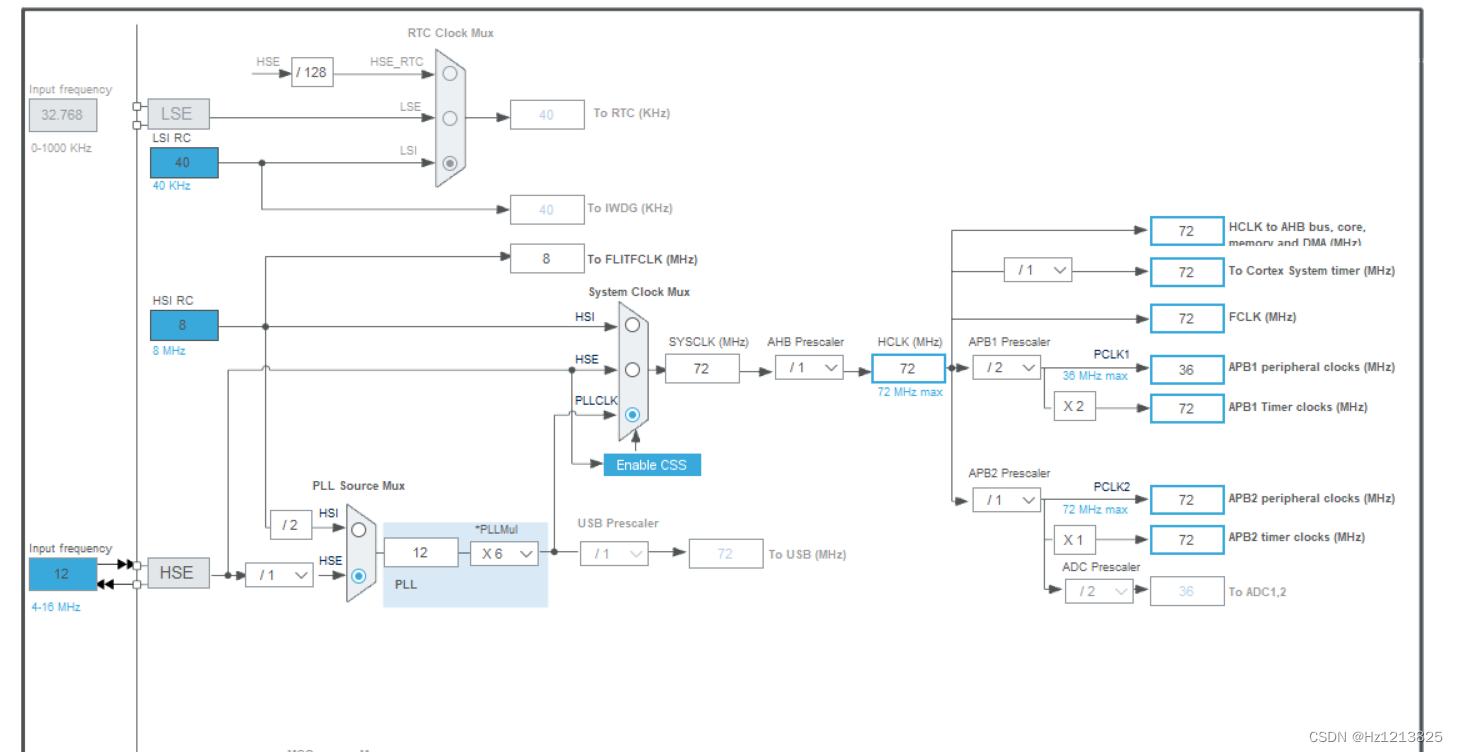The height and width of the screenshot is (752, 1458).
Task: Click the 40 KHz label under LSI RC
Action: (x=171, y=185)
